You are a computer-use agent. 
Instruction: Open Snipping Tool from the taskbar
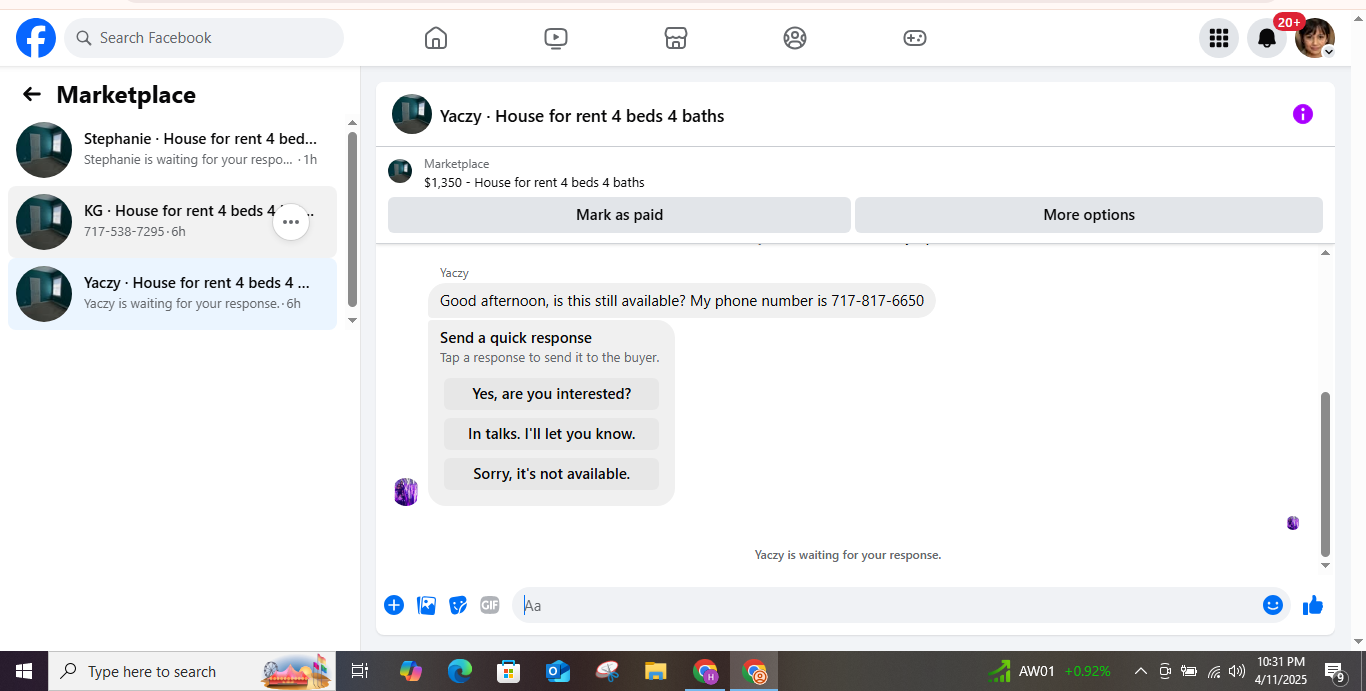point(607,671)
